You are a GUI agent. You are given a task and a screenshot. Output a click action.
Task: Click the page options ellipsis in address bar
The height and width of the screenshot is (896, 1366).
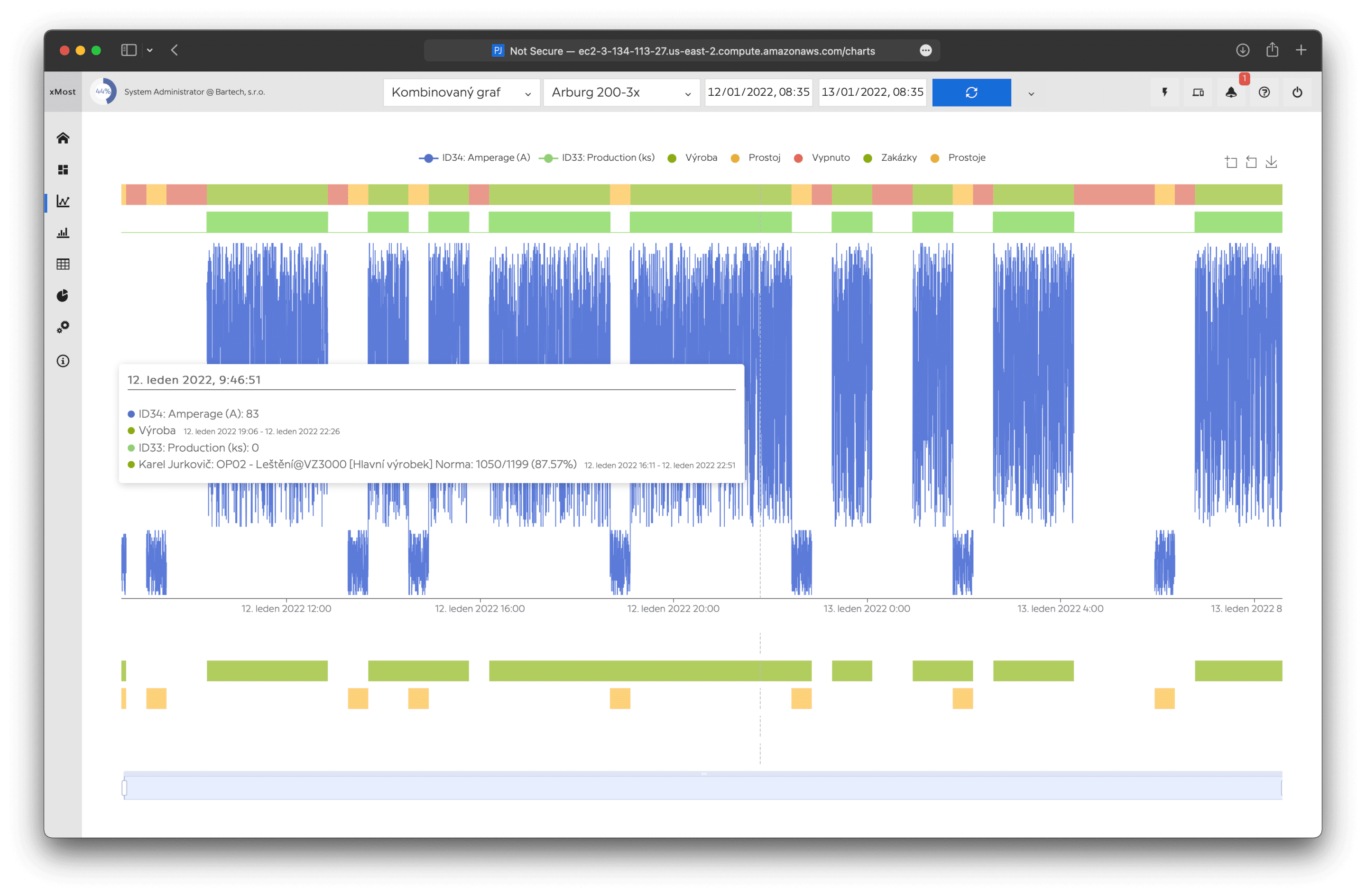pyautogui.click(x=926, y=50)
